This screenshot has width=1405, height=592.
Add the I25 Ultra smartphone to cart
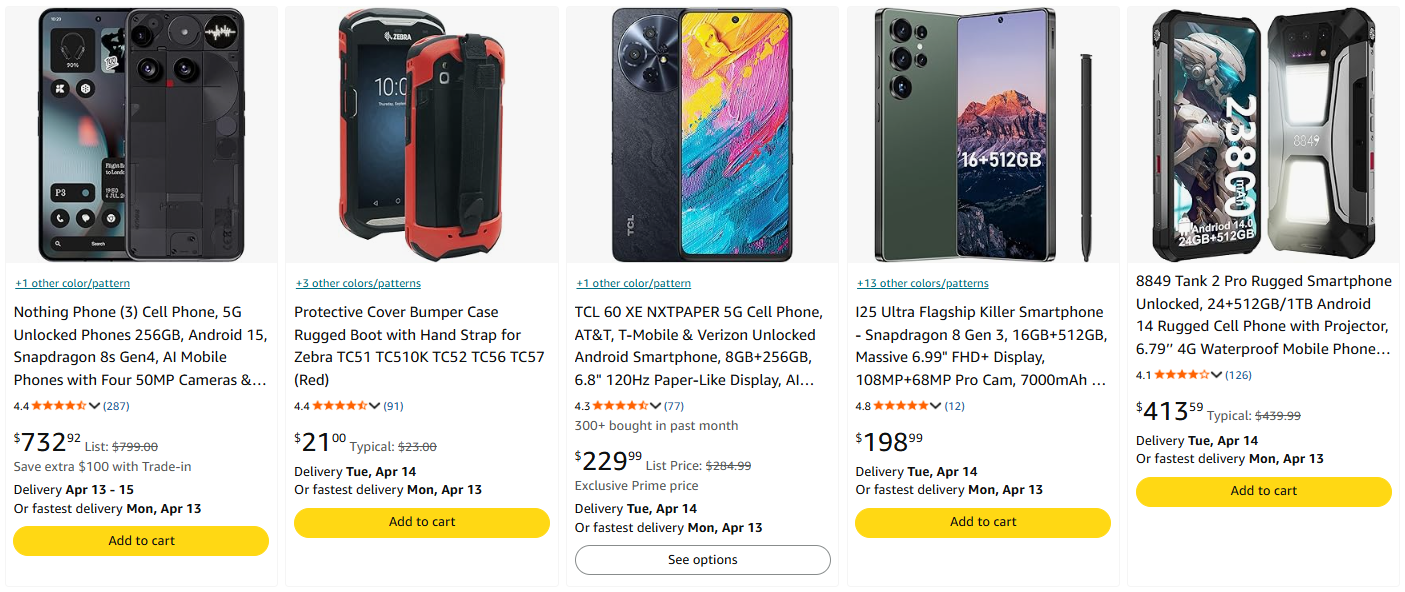[983, 522]
